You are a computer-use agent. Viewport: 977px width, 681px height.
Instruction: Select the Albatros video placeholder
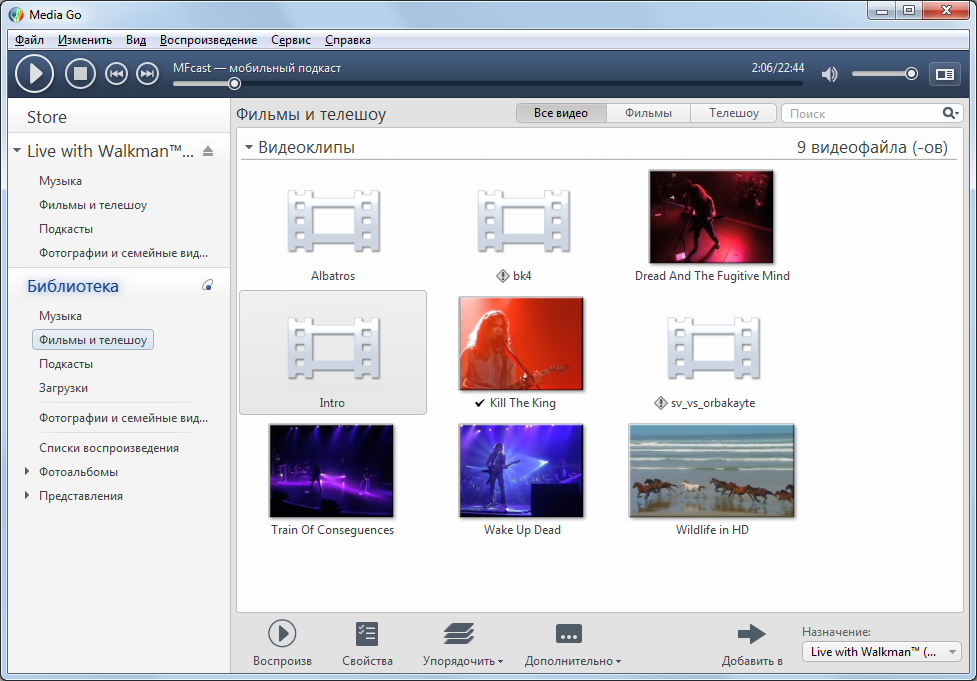tap(333, 222)
